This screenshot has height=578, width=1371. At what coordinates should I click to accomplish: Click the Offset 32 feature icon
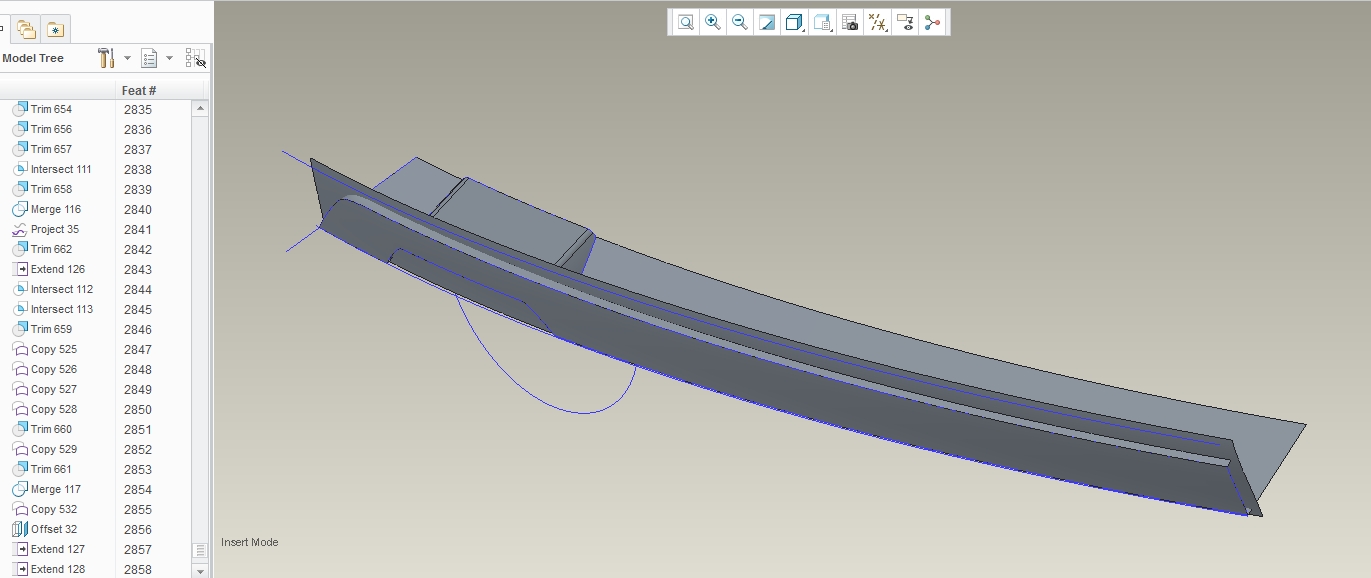pos(20,529)
